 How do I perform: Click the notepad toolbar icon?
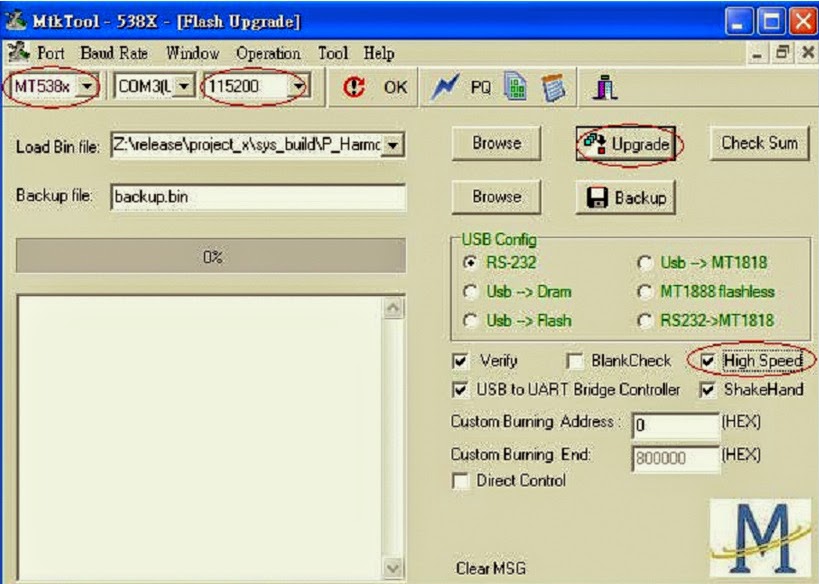553,87
